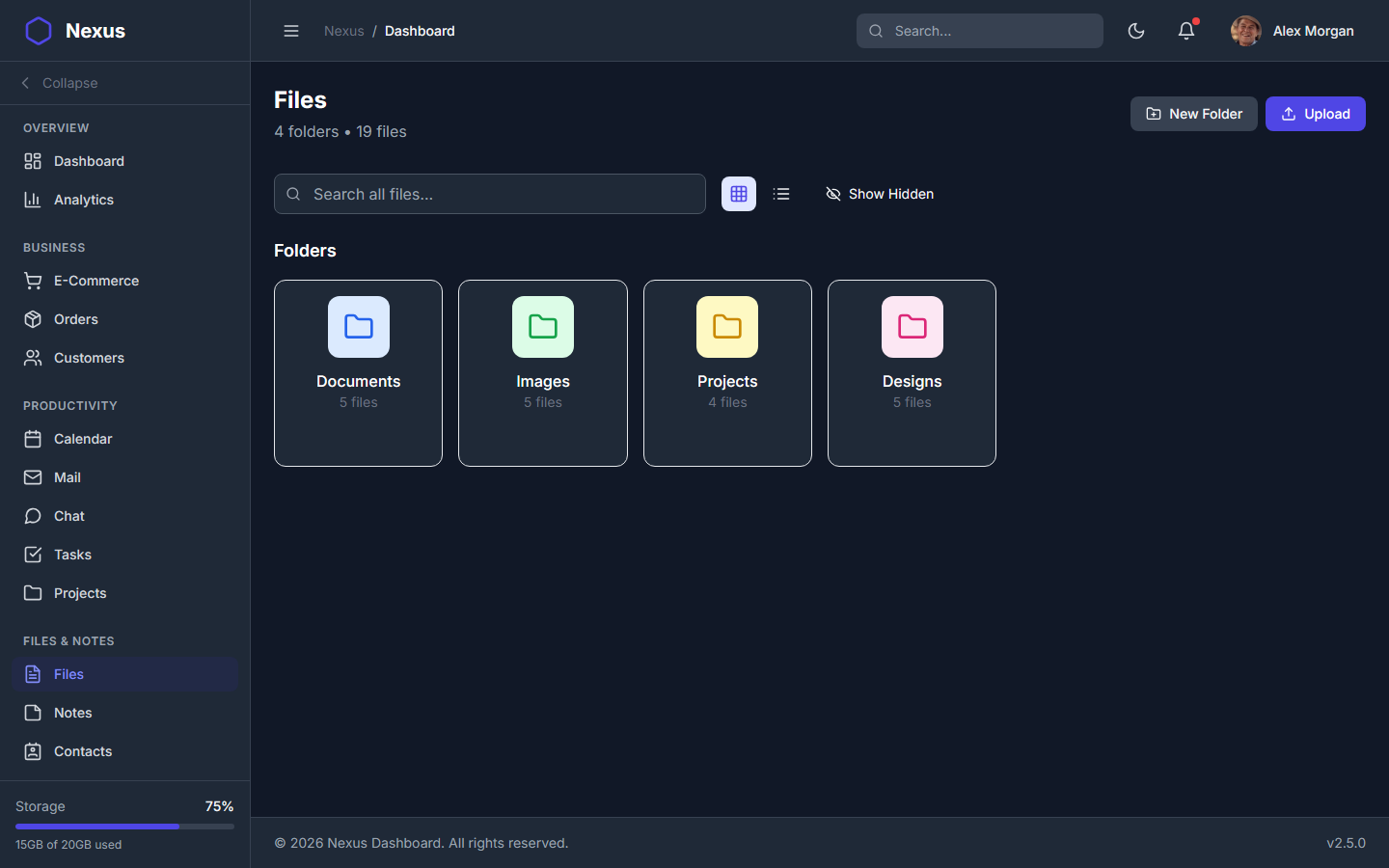Click the Files document icon in sidebar
The width and height of the screenshot is (1389, 868).
33,674
